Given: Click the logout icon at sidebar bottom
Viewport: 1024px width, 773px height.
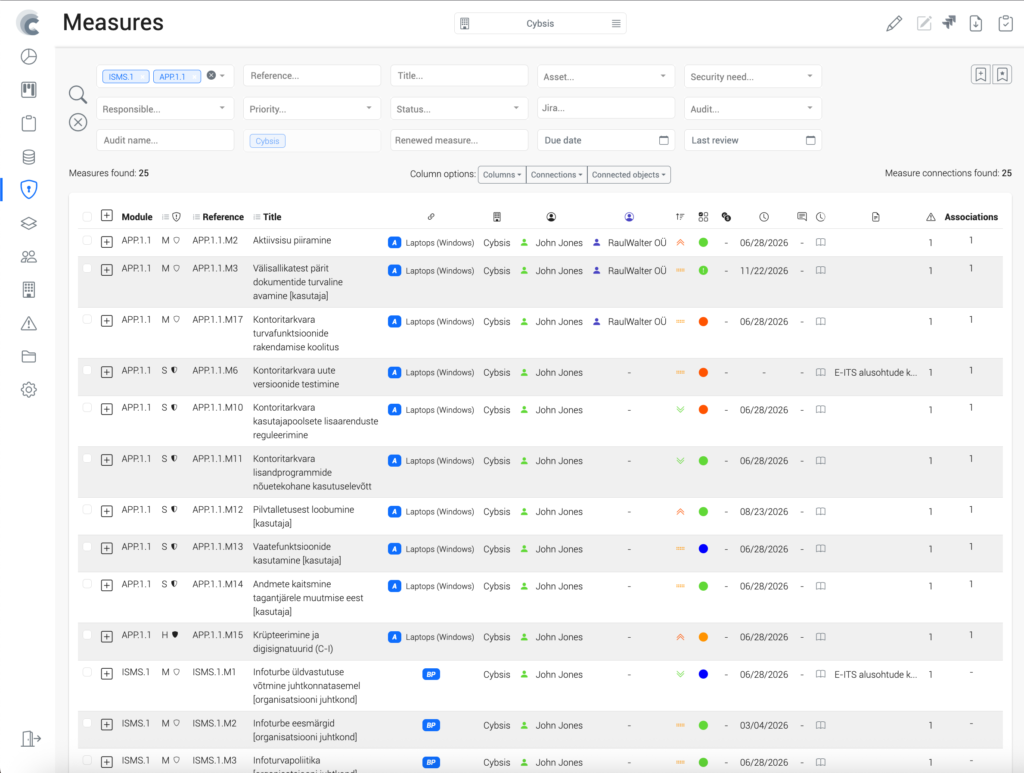Looking at the screenshot, I should point(30,739).
